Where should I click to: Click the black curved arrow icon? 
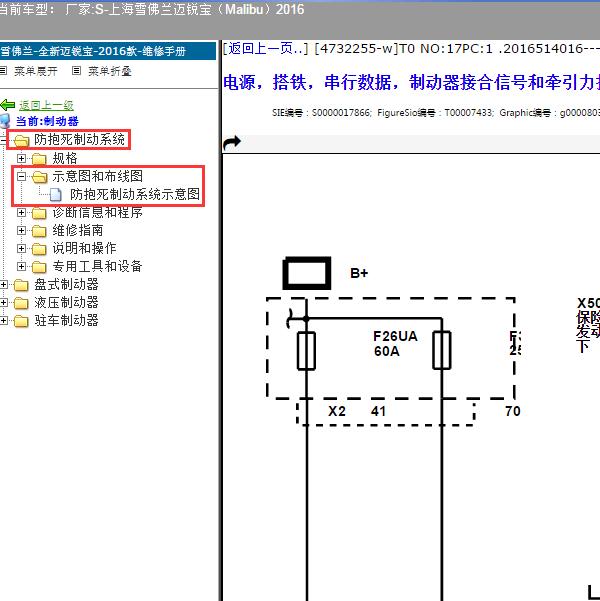click(232, 143)
